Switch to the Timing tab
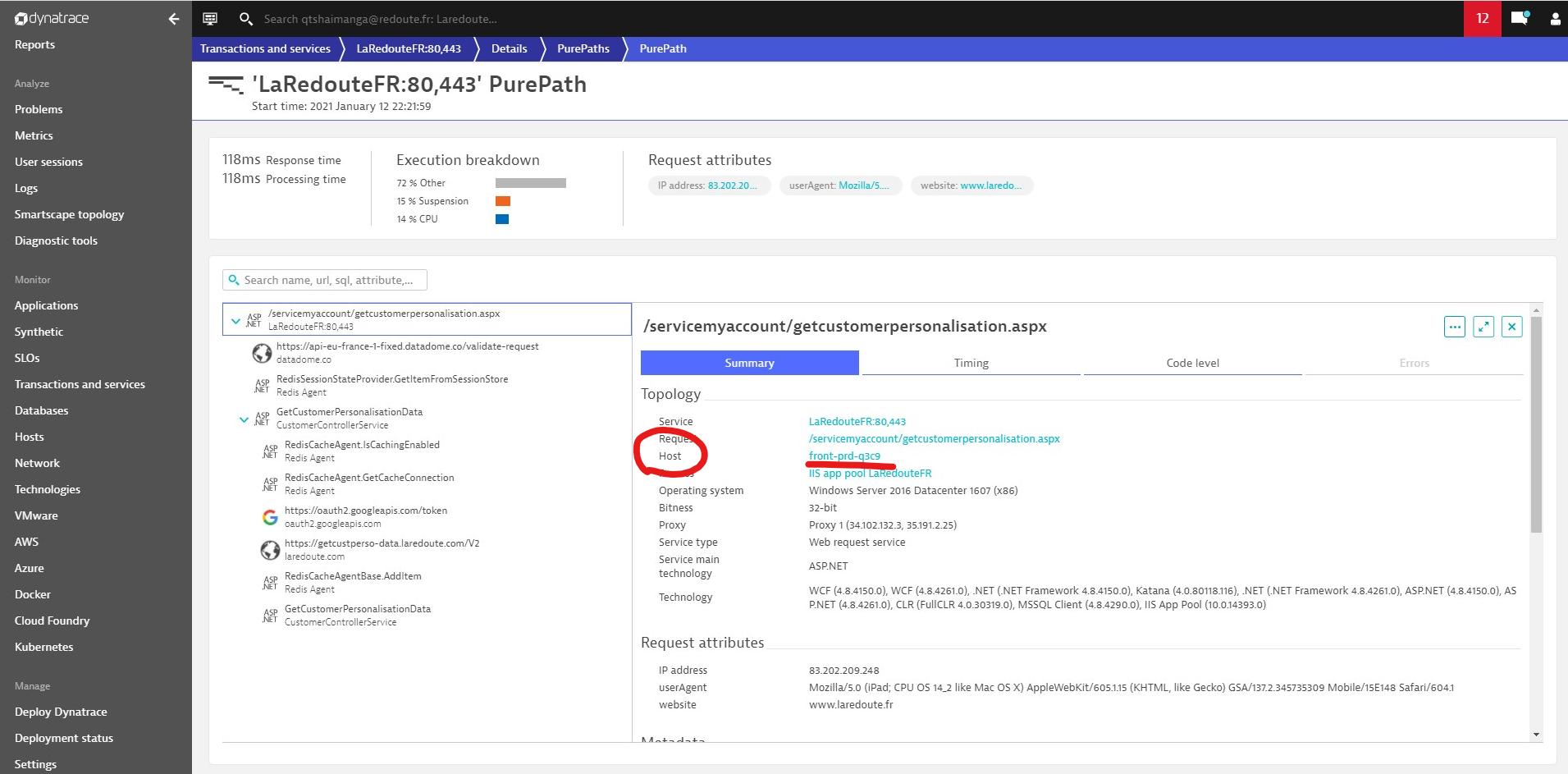The width and height of the screenshot is (1568, 774). [x=971, y=363]
